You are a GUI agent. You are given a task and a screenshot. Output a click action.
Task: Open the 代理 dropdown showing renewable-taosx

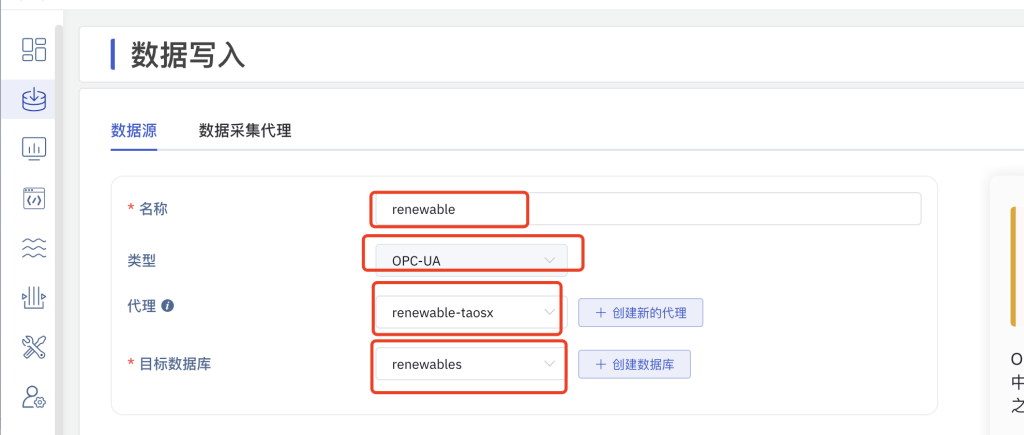[x=472, y=312]
